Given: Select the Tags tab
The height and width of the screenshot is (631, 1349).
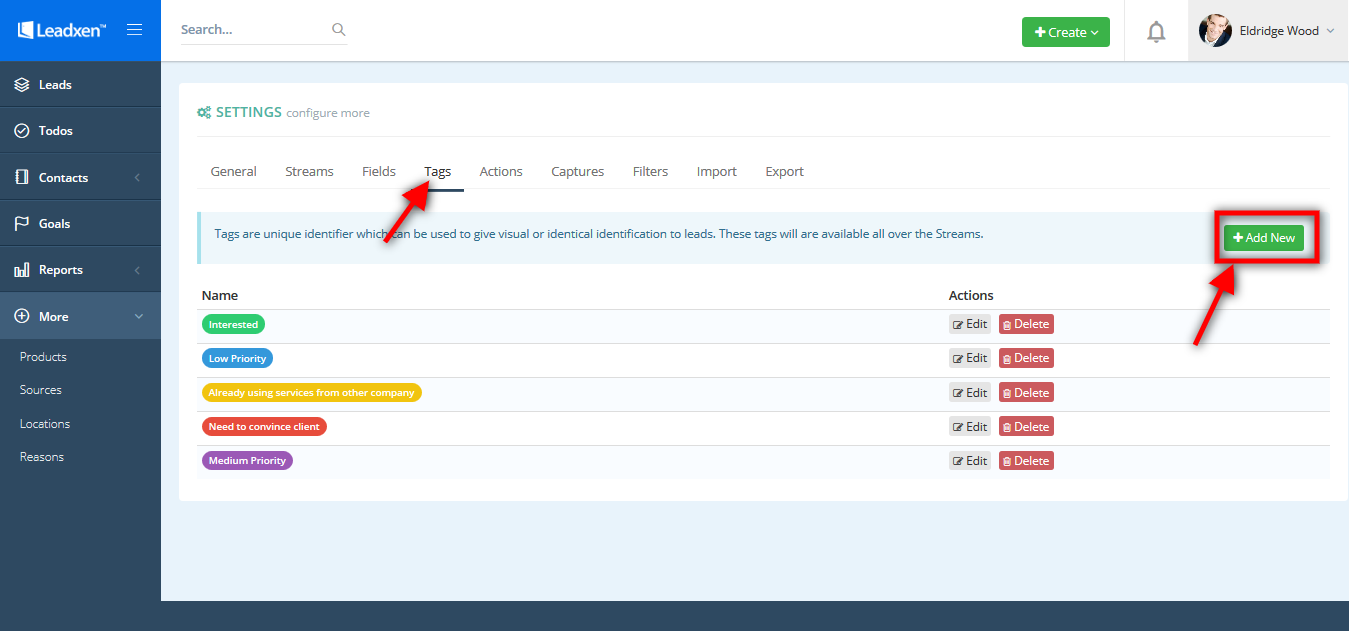Looking at the screenshot, I should tap(438, 172).
